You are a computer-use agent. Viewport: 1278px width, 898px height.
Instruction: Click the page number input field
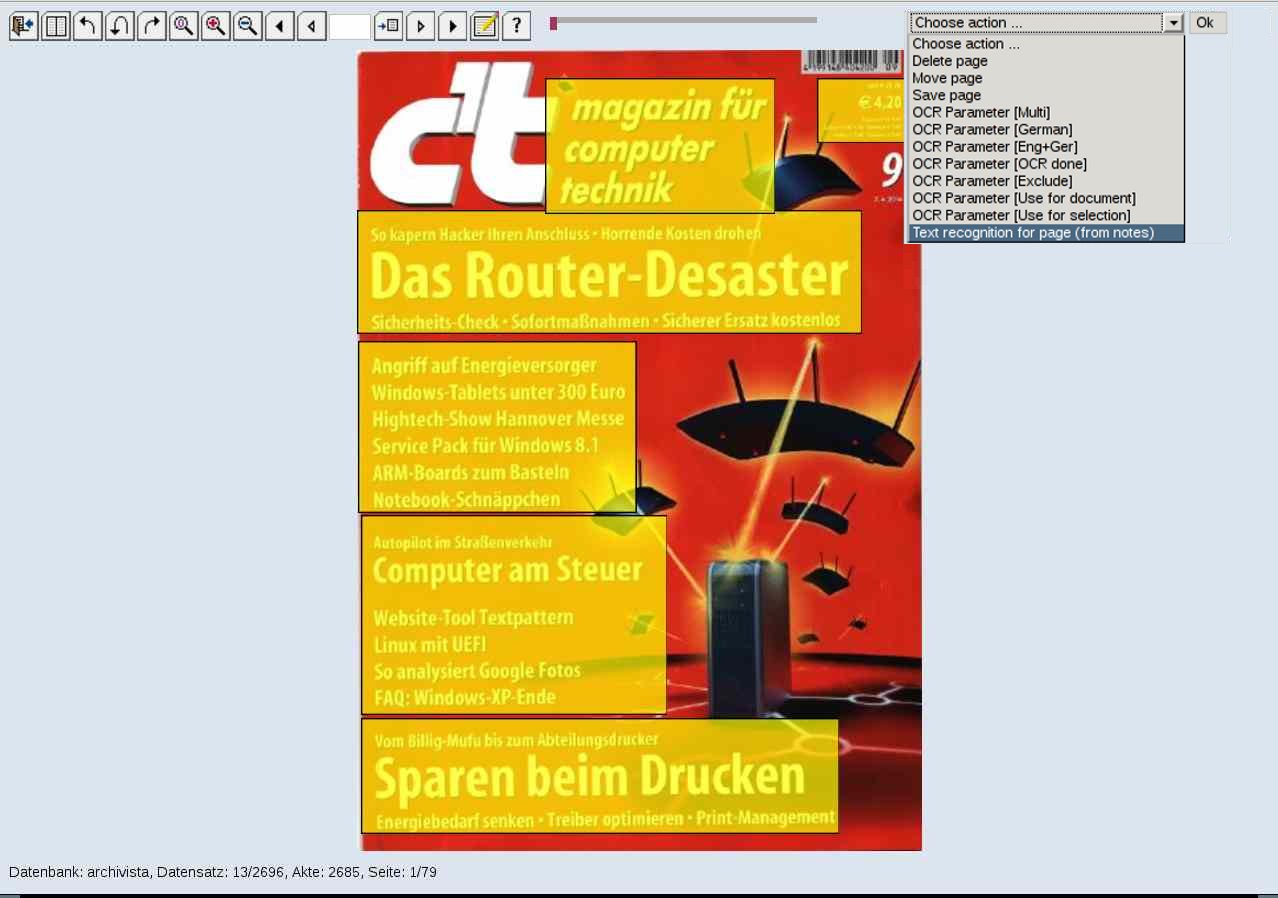tap(350, 26)
